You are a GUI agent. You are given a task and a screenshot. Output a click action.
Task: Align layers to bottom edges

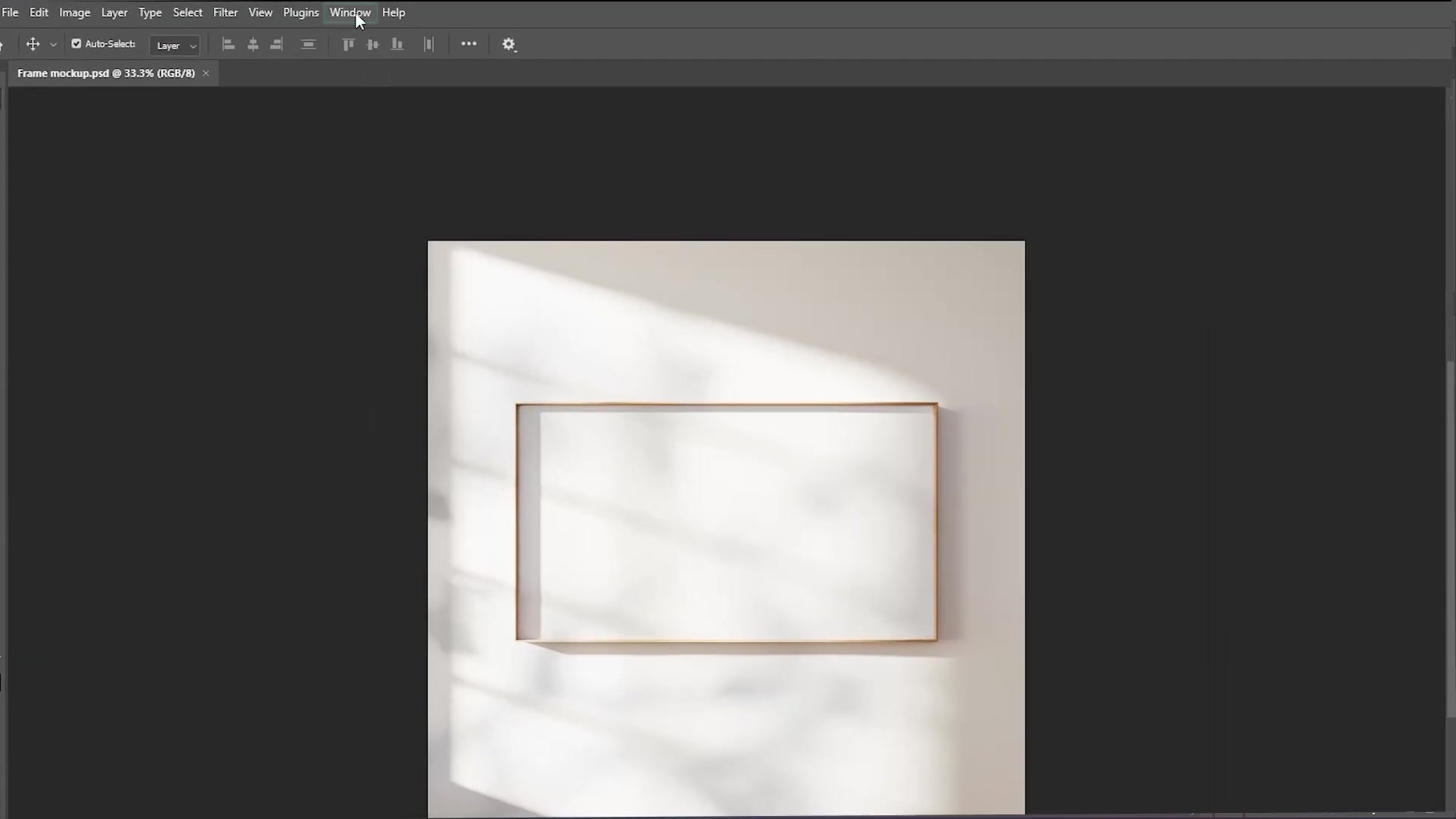(x=397, y=44)
